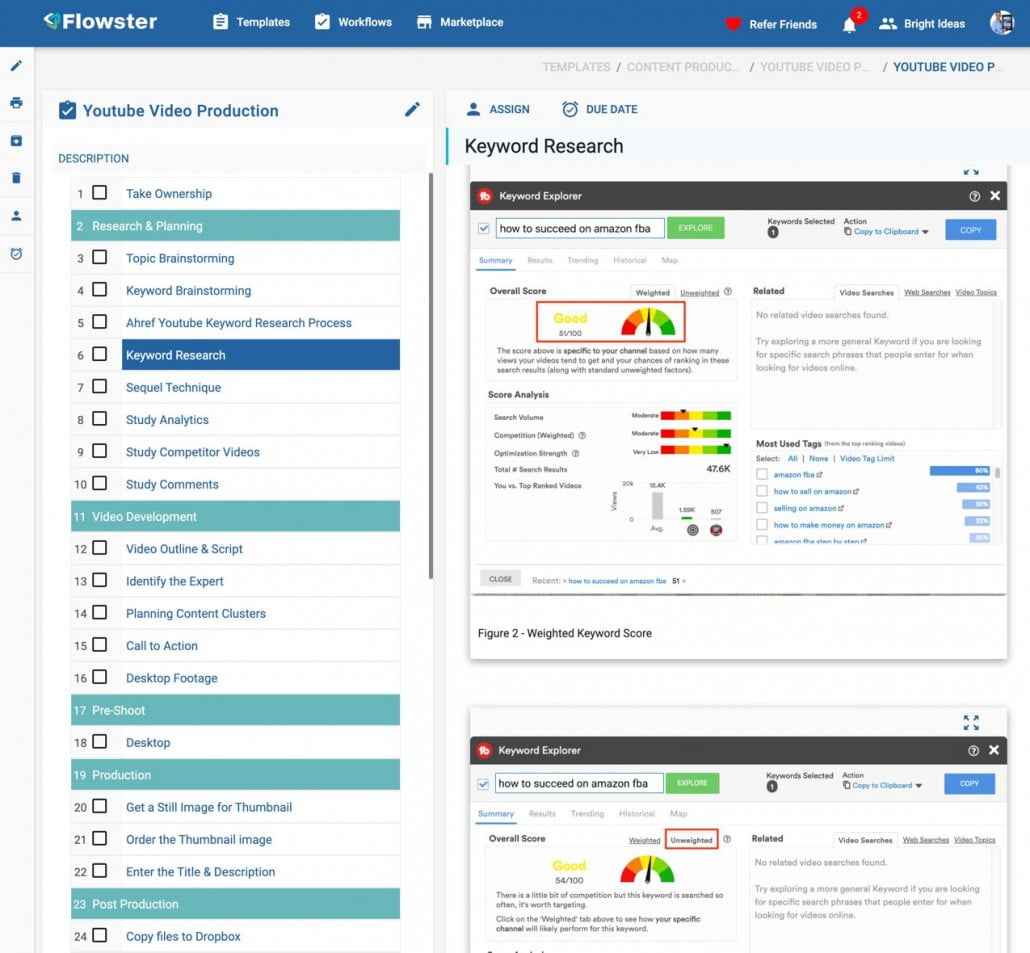Go to the TEMPLATES breadcrumb
The image size is (1030, 953).
click(576, 67)
